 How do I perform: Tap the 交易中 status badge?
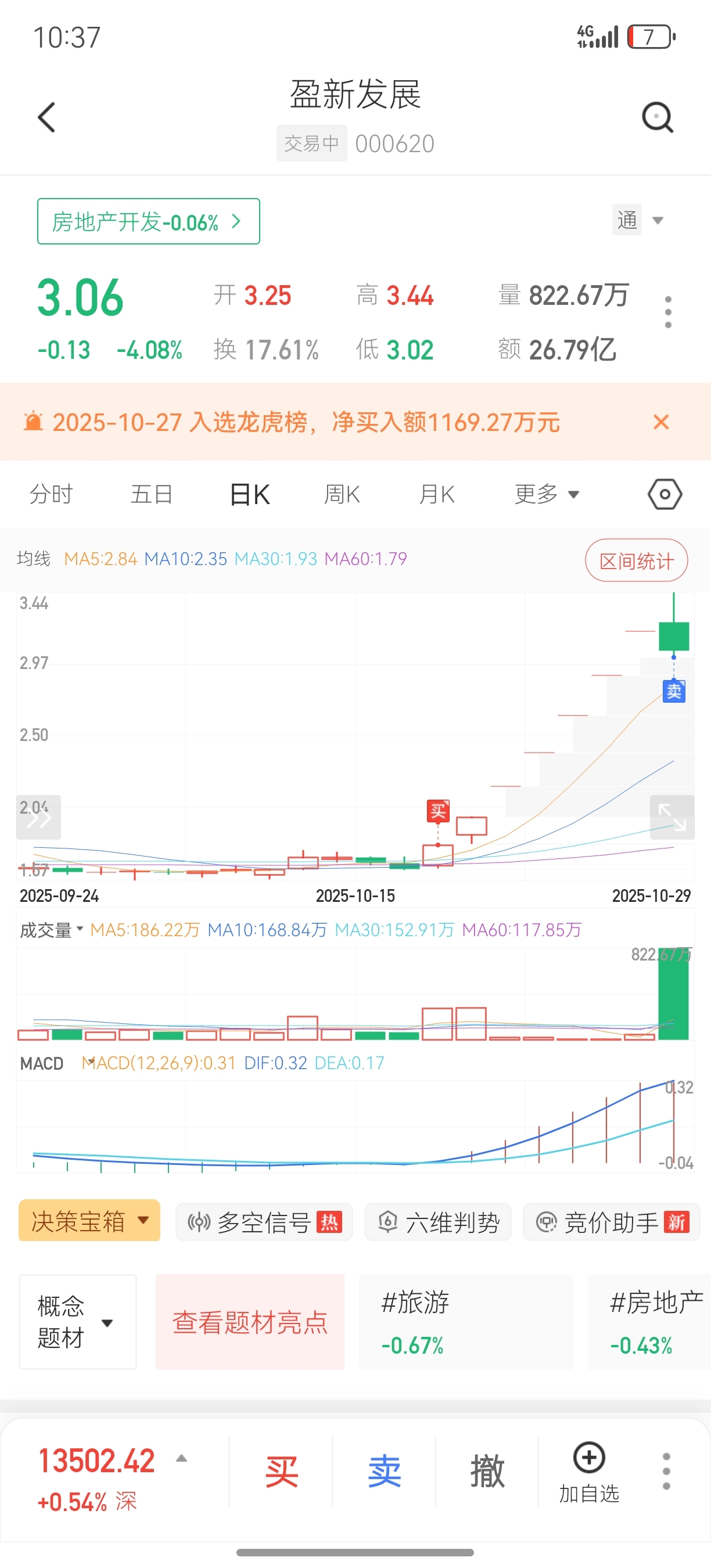point(312,143)
